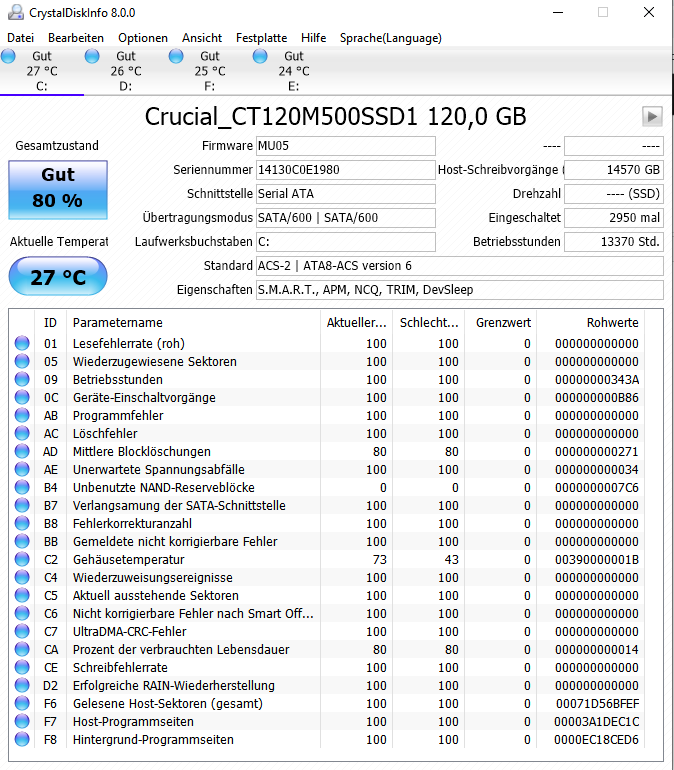Image resolution: width=674 pixels, height=770 pixels.
Task: Select raw value 00071D56BFEF
Action: pos(597,703)
